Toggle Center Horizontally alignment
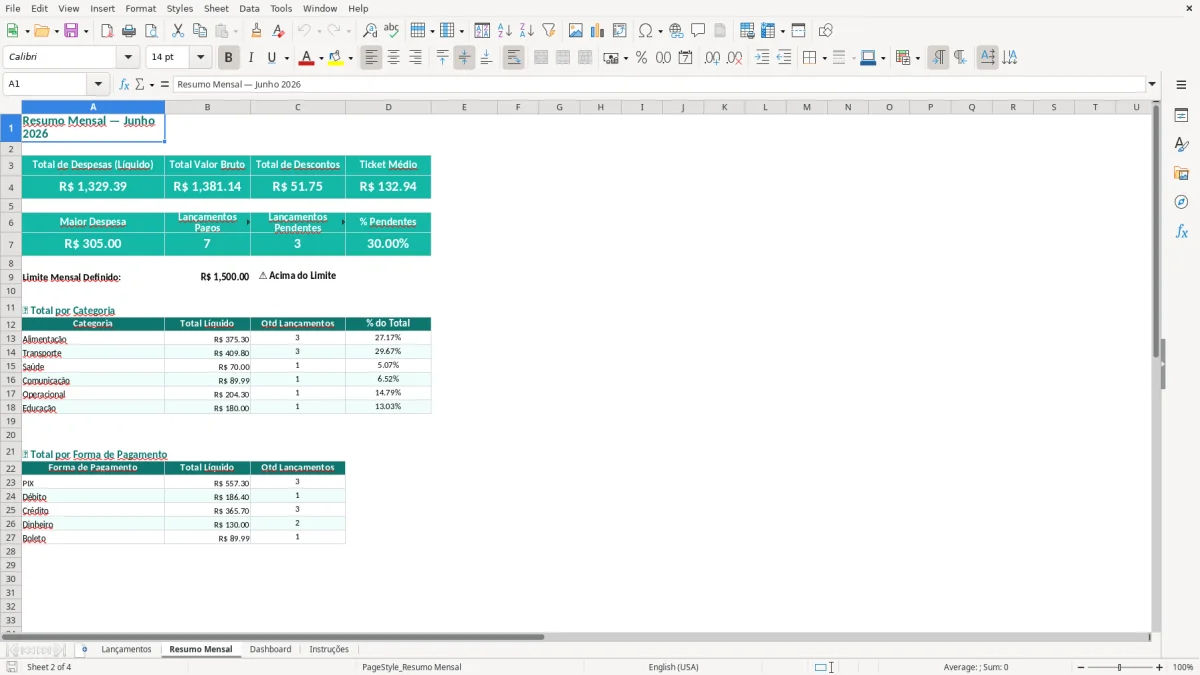This screenshot has width=1200, height=675. coord(393,58)
